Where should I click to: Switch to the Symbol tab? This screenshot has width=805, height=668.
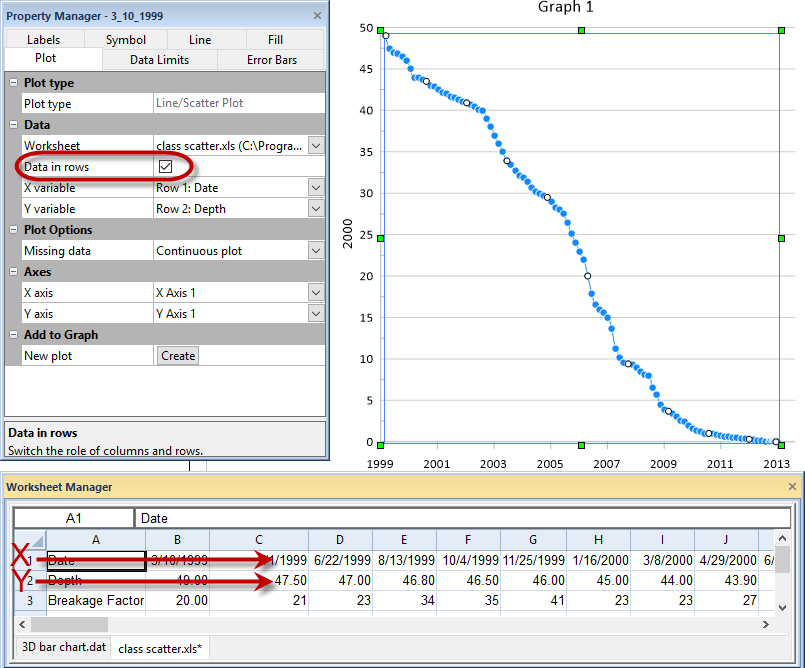point(126,40)
